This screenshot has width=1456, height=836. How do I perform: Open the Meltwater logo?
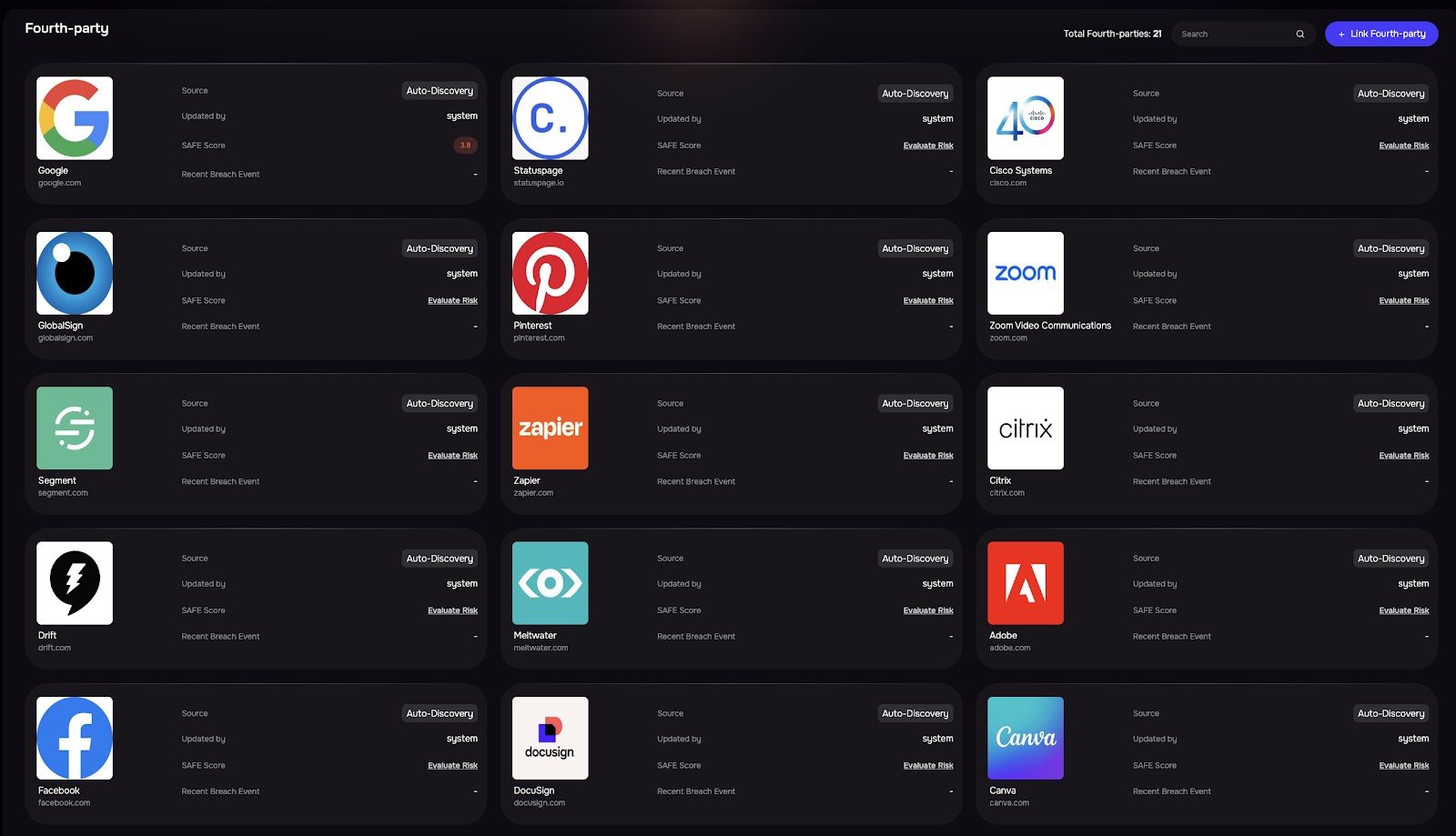coord(551,583)
